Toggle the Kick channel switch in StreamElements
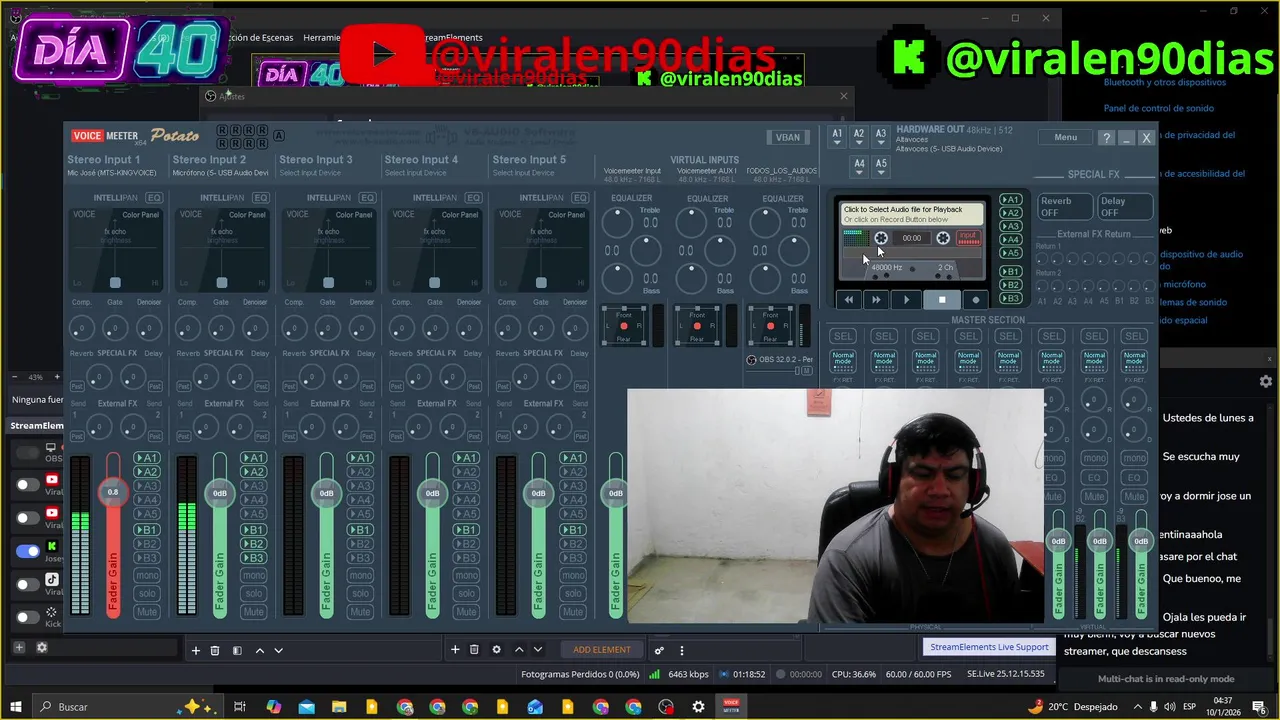 (x=27, y=617)
